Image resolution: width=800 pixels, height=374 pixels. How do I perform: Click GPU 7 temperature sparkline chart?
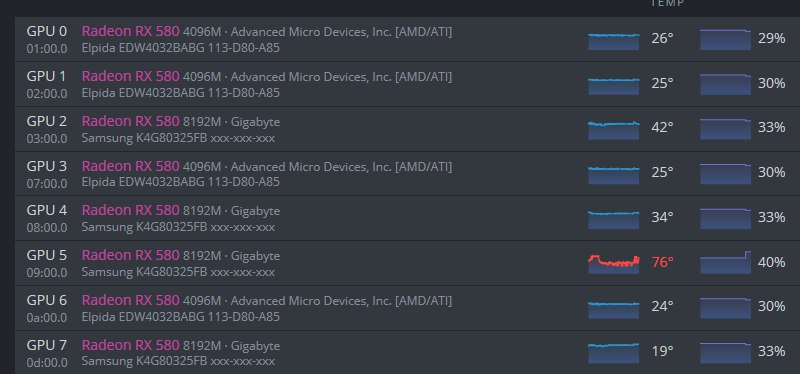613,353
